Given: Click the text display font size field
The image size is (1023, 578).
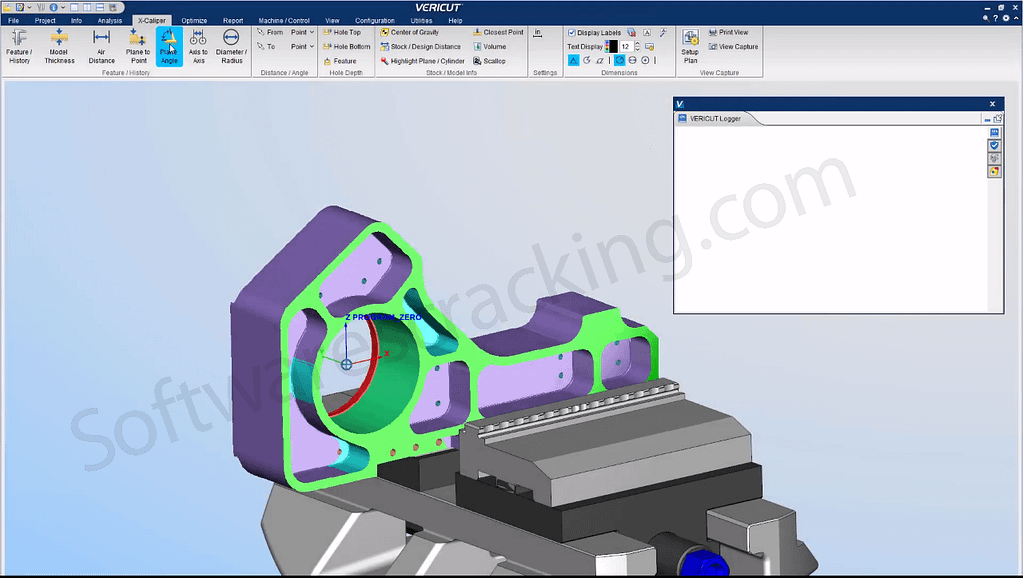Looking at the screenshot, I should point(626,46).
